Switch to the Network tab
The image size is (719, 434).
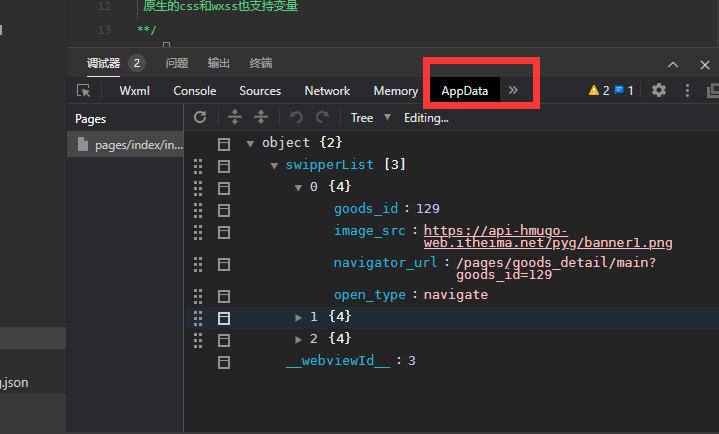[x=327, y=91]
